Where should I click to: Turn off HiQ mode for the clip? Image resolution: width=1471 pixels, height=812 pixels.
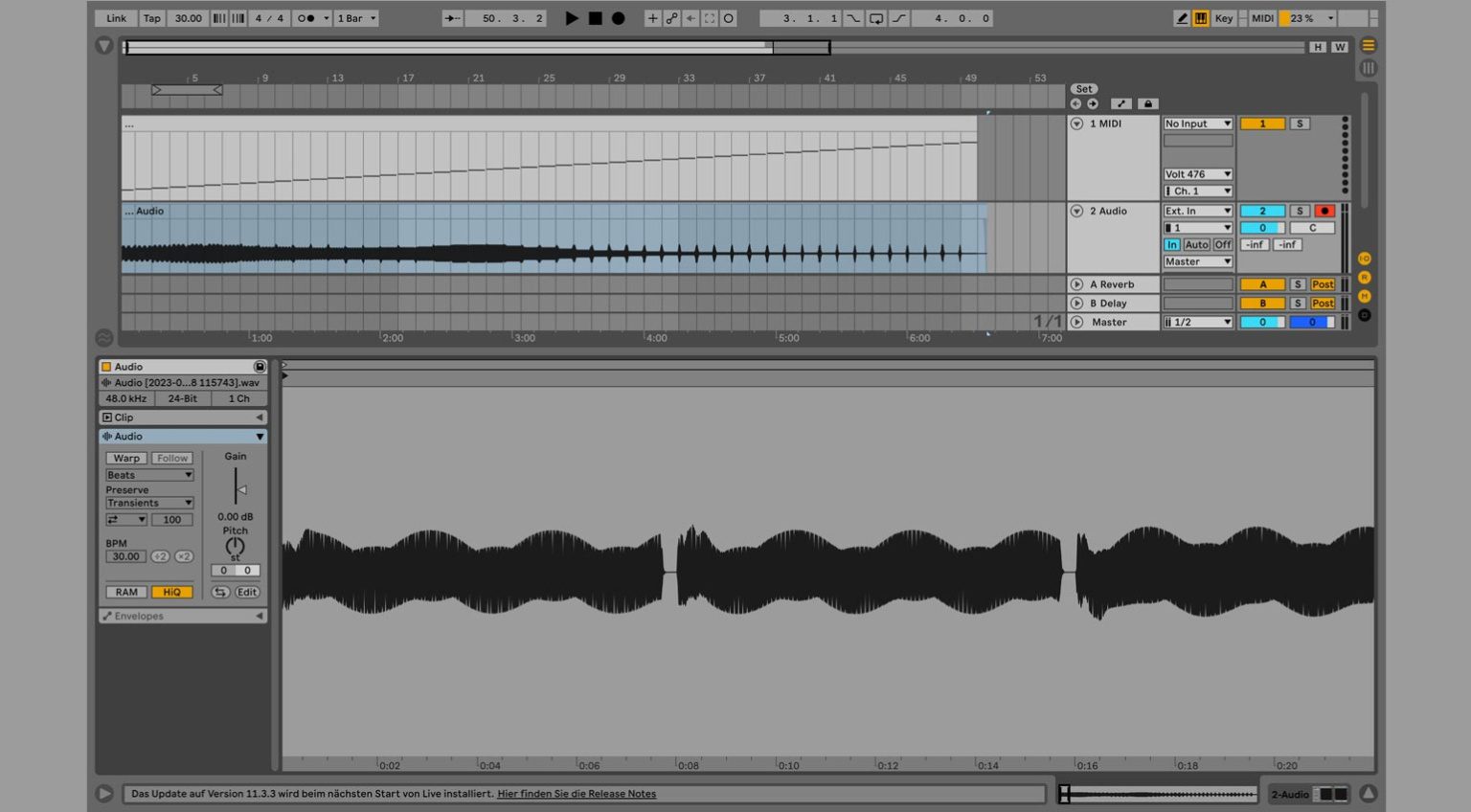click(170, 592)
